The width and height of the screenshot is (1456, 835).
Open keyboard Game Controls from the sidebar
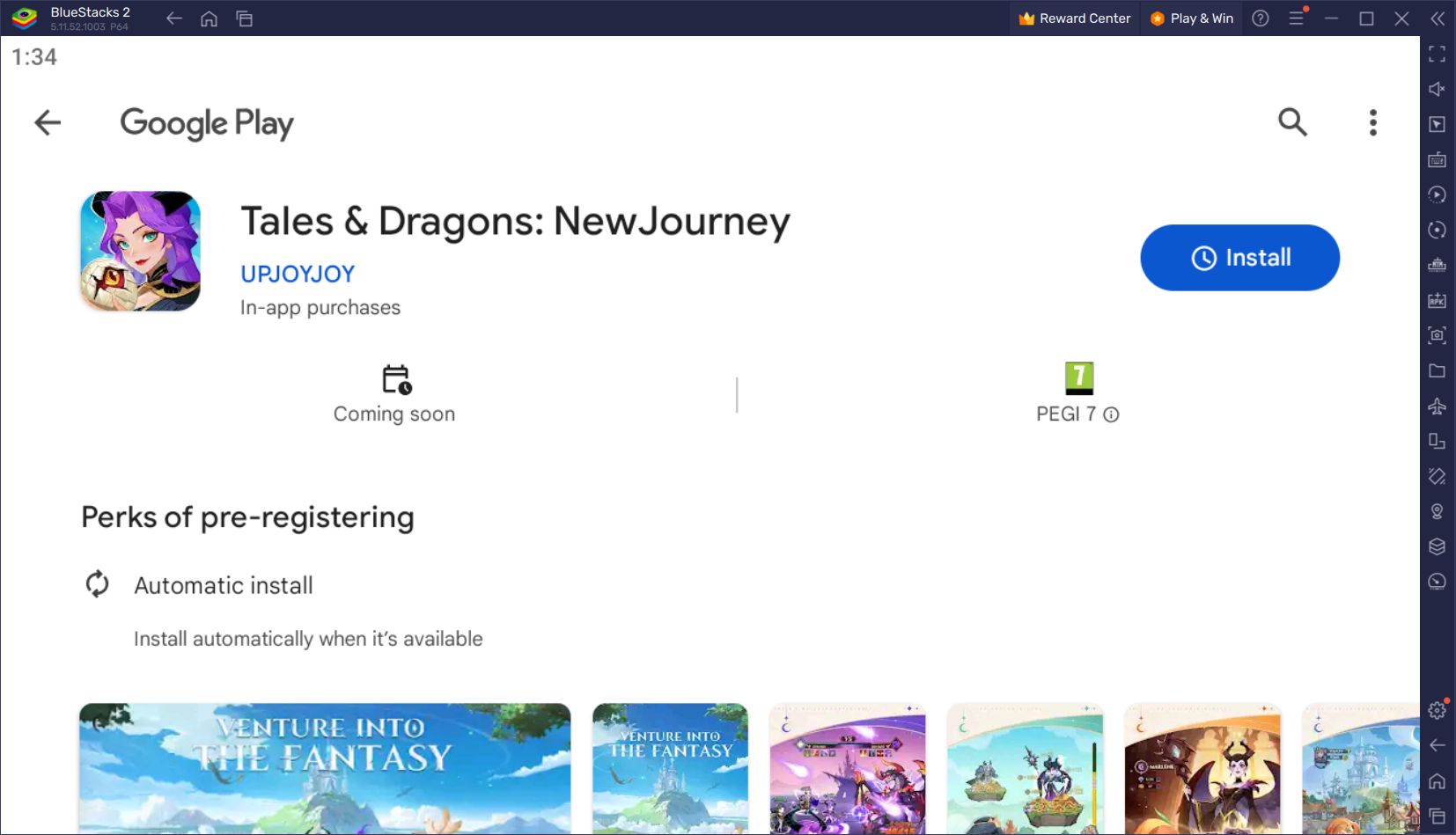click(1439, 159)
